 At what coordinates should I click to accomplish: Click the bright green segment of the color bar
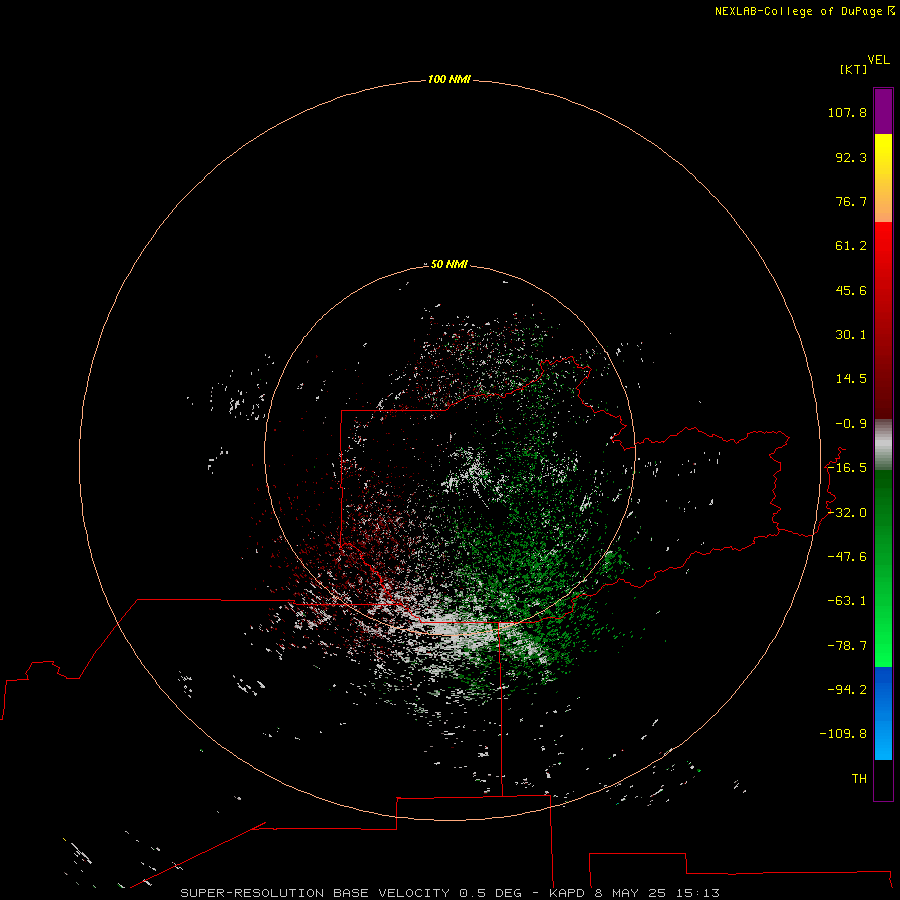coord(883,631)
